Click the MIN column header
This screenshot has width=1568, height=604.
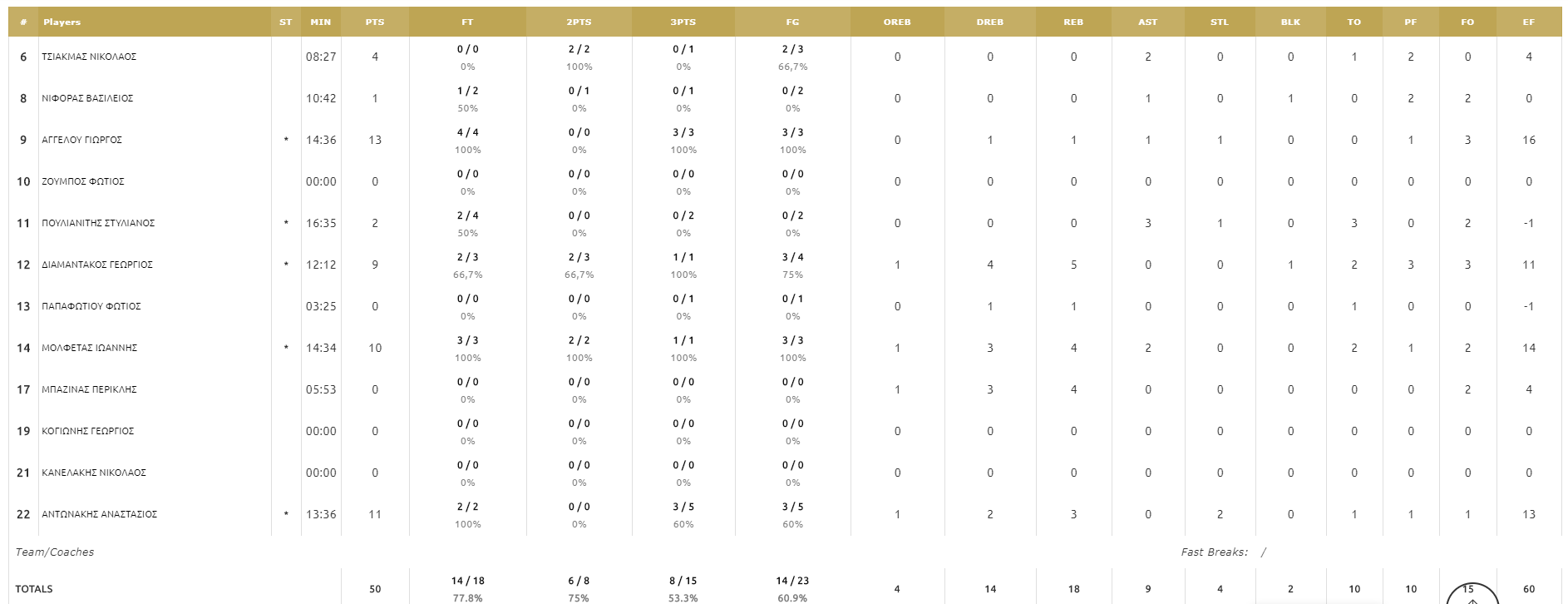point(321,22)
